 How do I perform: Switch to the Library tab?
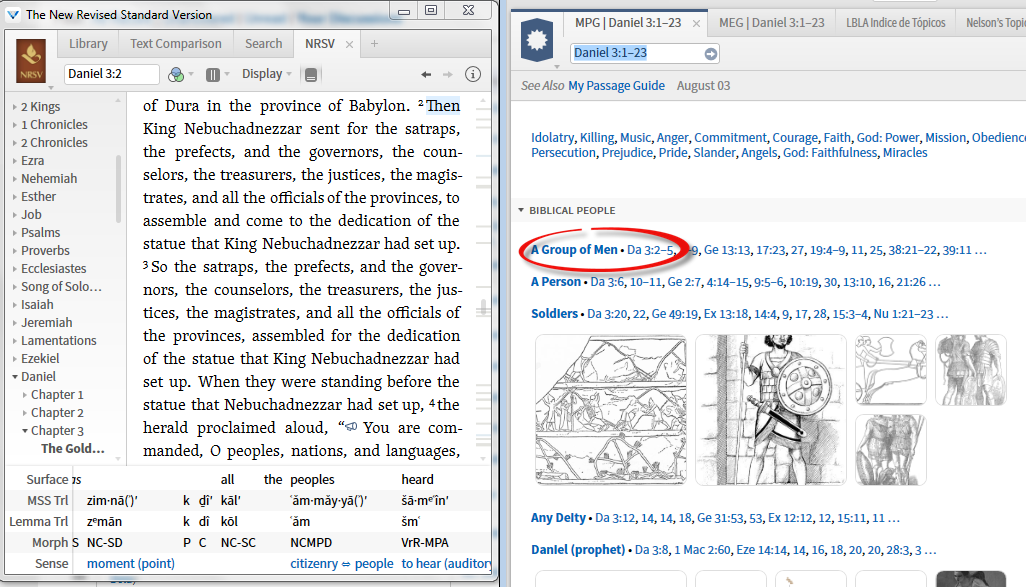click(88, 44)
